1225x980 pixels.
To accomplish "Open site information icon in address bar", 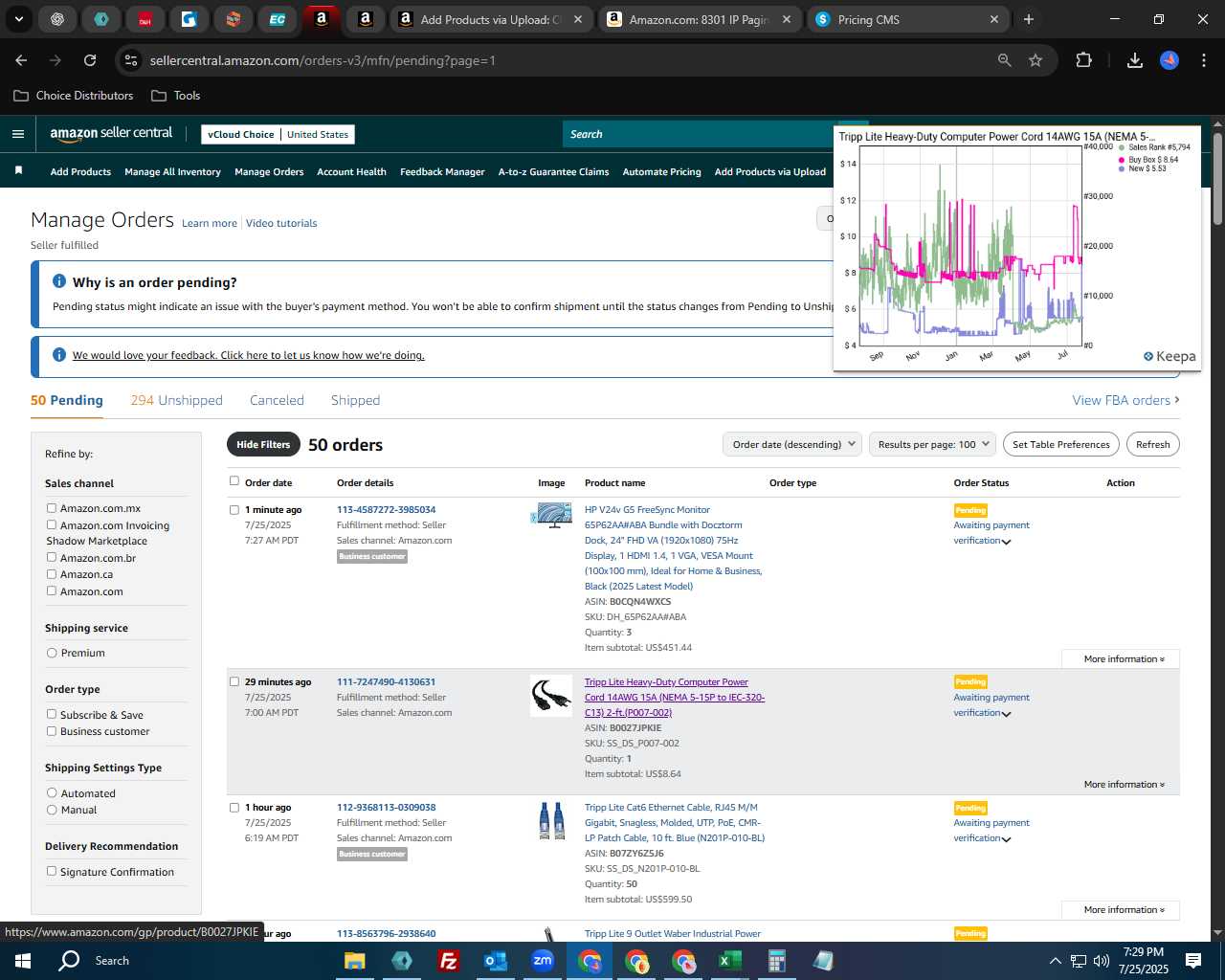I will click(131, 60).
